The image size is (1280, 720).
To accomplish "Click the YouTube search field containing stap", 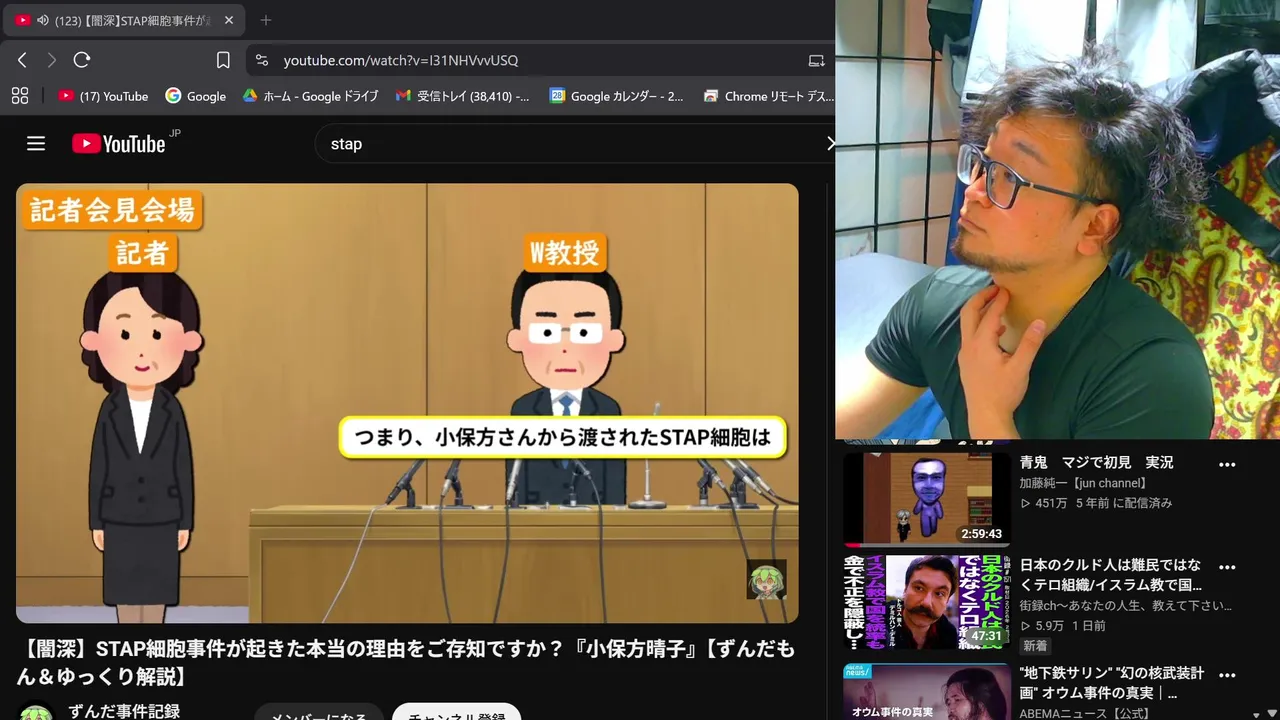I will tap(575, 144).
